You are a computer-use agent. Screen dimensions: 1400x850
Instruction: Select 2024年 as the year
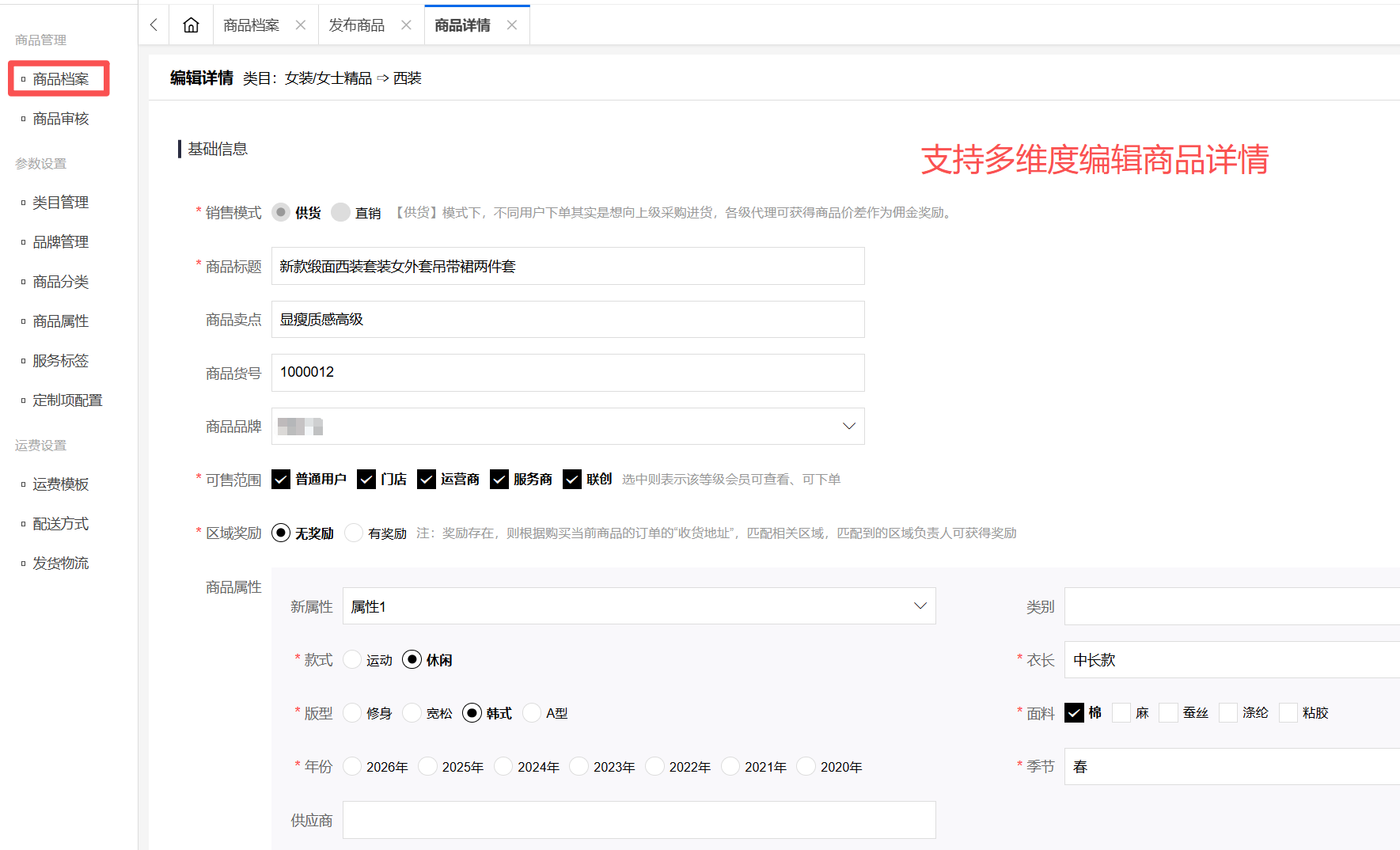coord(504,767)
